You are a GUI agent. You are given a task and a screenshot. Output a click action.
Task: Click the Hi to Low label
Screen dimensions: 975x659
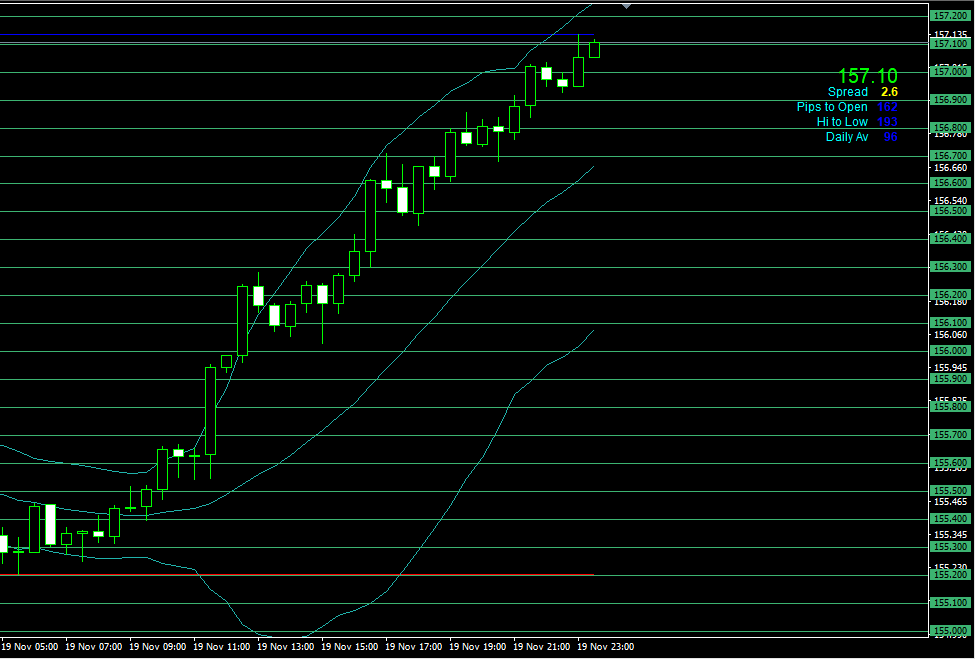[842, 122]
